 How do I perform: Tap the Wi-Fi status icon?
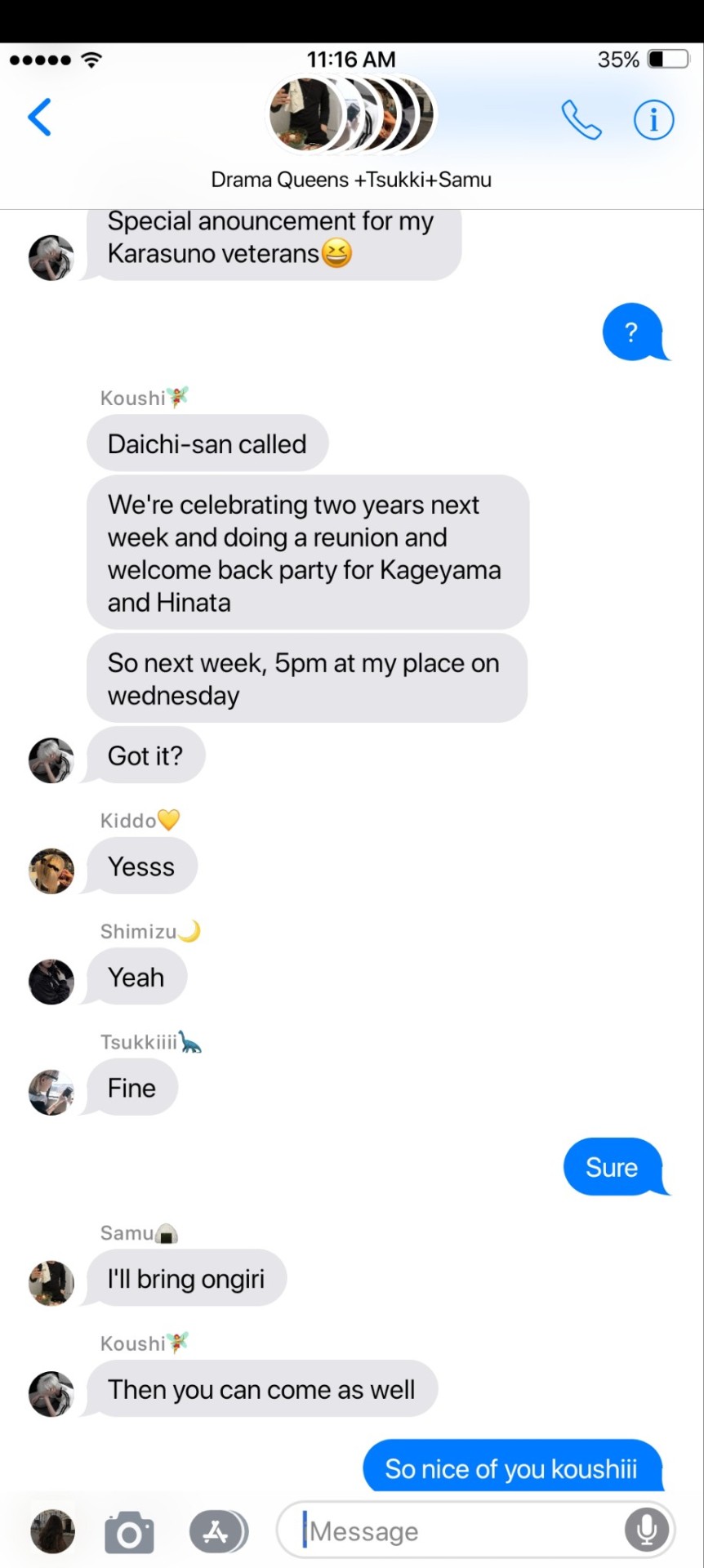pos(92,60)
